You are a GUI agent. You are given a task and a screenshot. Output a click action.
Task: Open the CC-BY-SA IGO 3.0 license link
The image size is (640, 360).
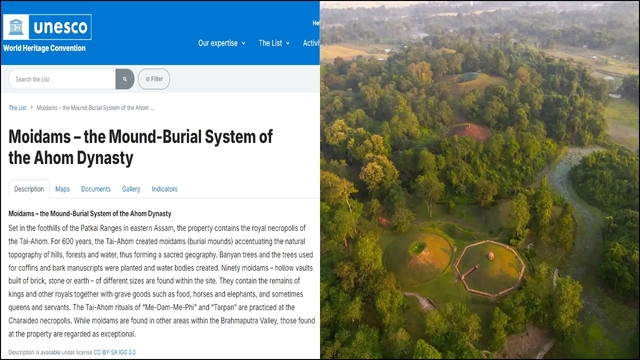coord(115,352)
